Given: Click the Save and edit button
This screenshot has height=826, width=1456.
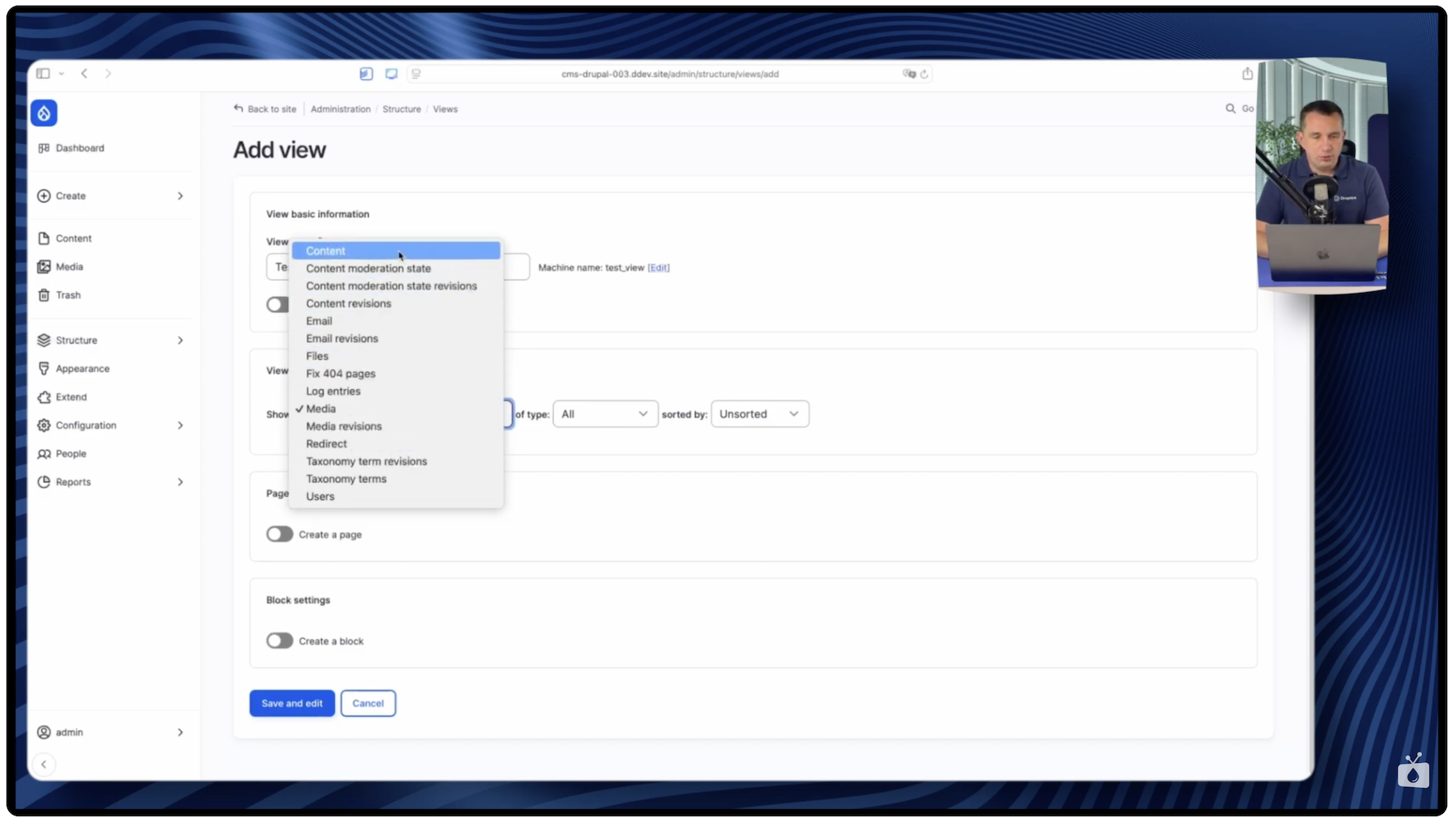Looking at the screenshot, I should point(291,704).
